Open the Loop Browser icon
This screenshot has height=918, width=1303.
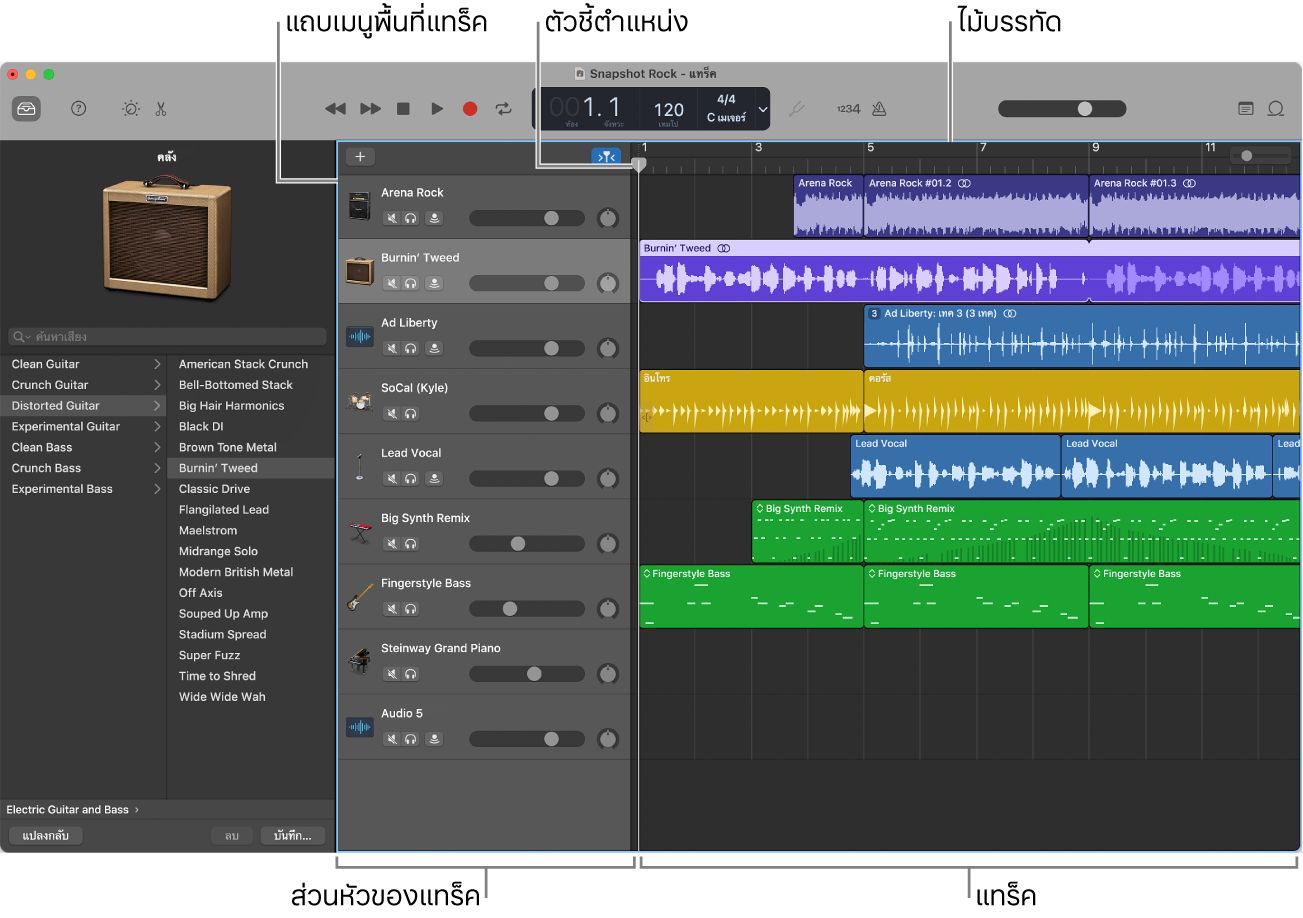[x=1276, y=109]
